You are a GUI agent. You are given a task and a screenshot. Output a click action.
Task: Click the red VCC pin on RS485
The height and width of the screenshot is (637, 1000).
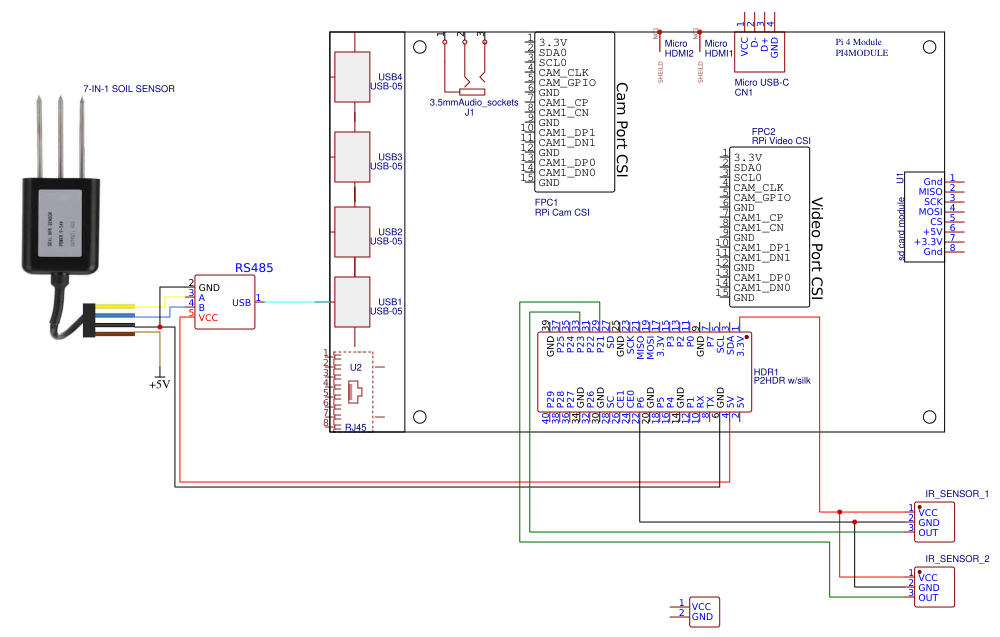208,318
